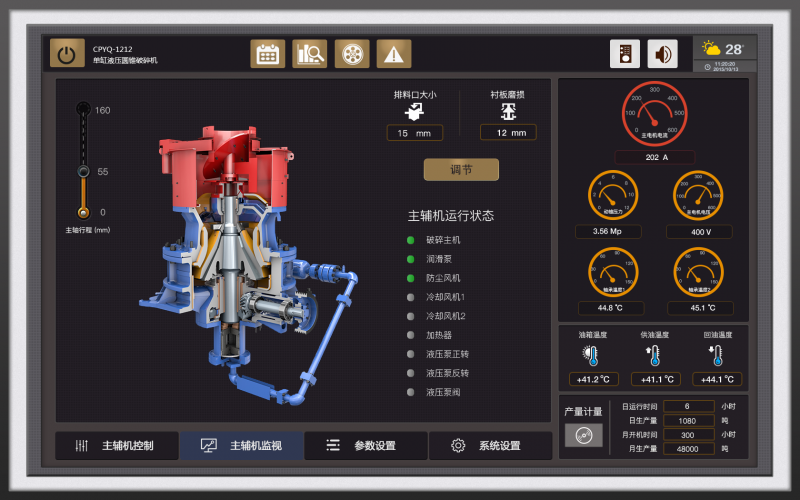Viewport: 800px width, 500px height.
Task: Toggle the 加热器 status indicator
Action: (x=410, y=335)
